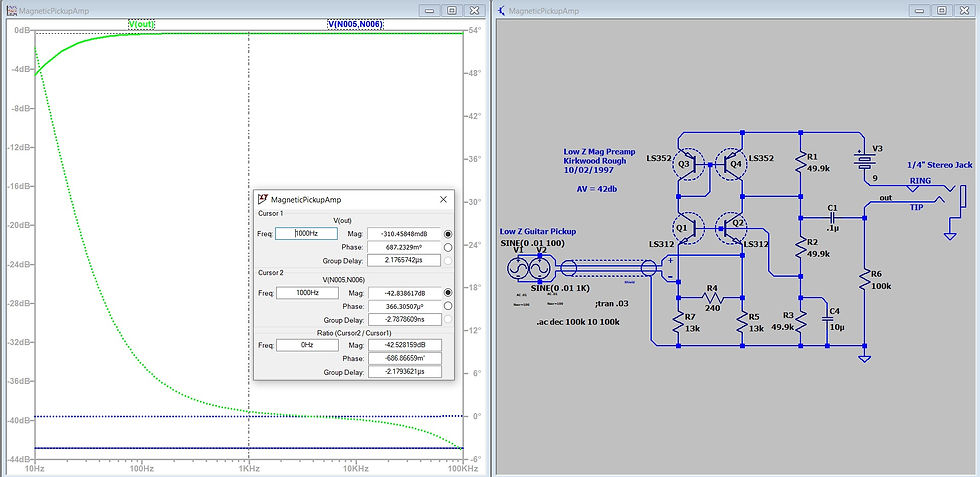
Task: Minimize the plot window
Action: point(430,11)
